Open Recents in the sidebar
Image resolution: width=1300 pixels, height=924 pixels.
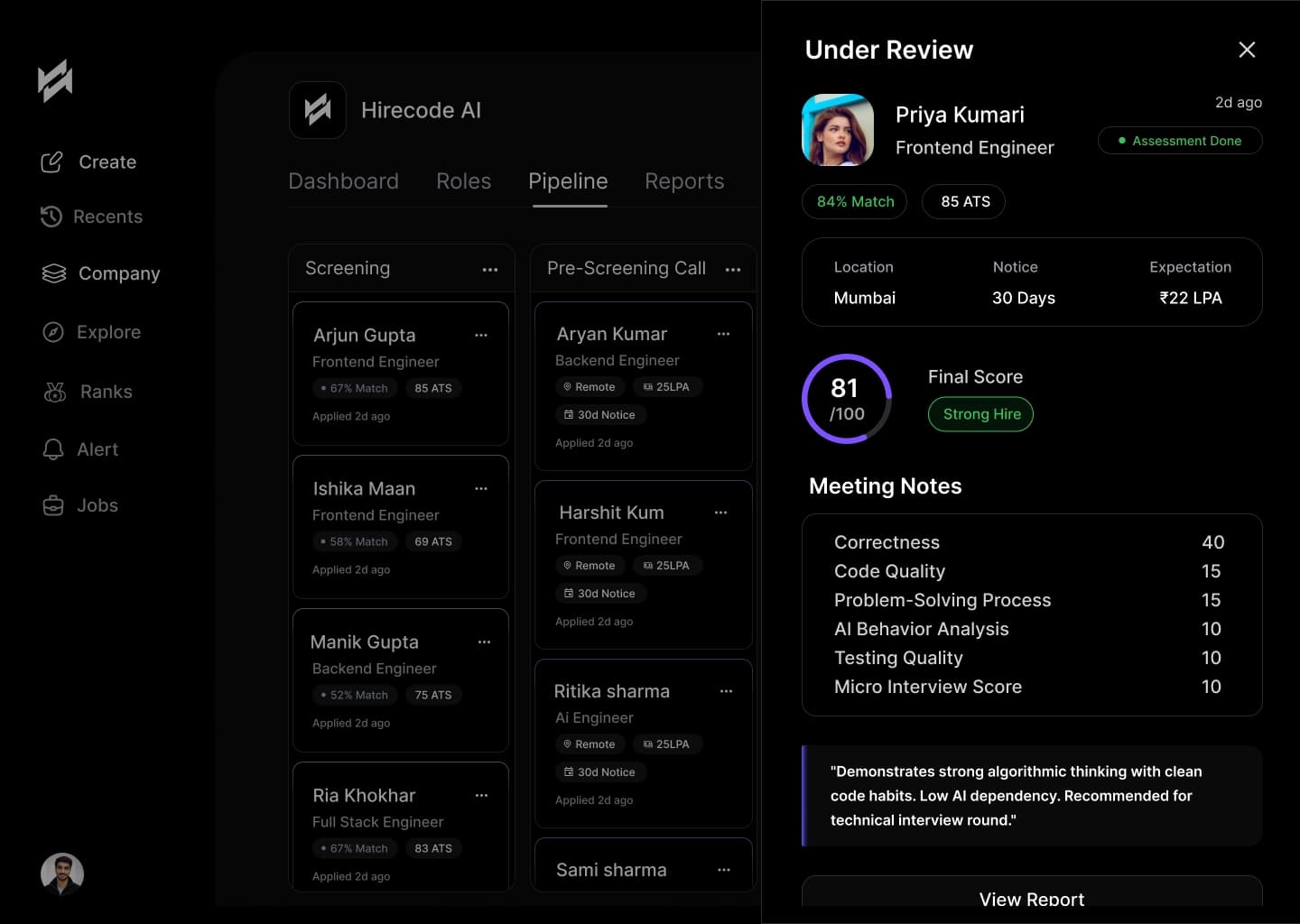(x=91, y=217)
